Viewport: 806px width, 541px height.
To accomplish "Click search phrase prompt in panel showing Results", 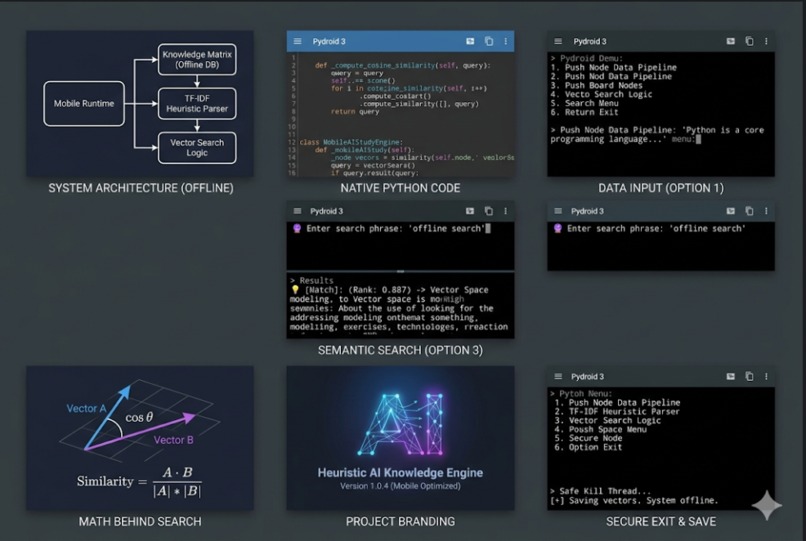I will 392,228.
